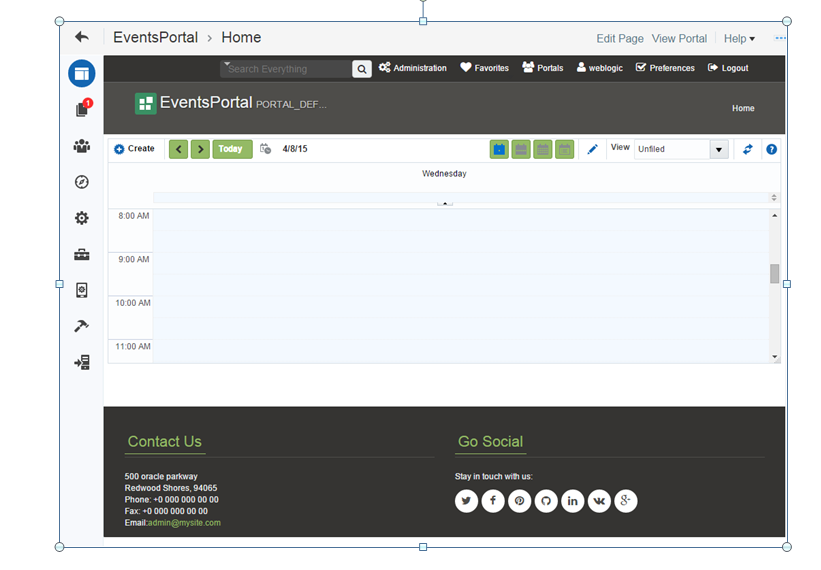Click the View Portal link
The height and width of the screenshot is (570, 821).
point(679,38)
